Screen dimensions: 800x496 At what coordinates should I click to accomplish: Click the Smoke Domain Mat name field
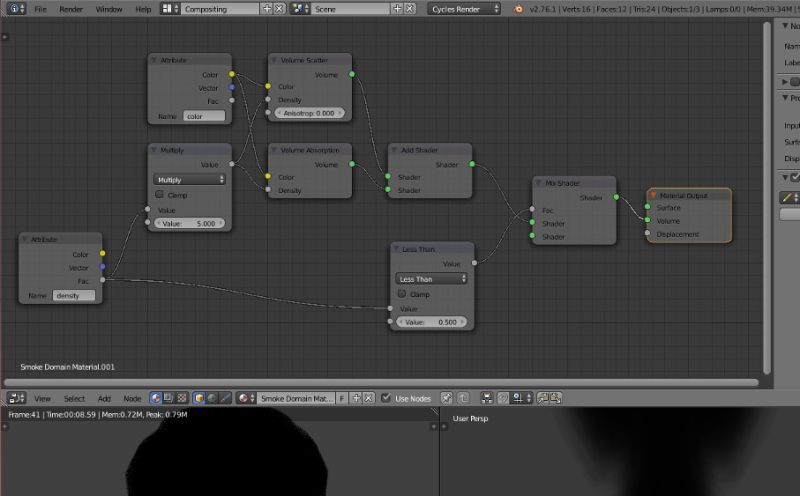[x=296, y=398]
